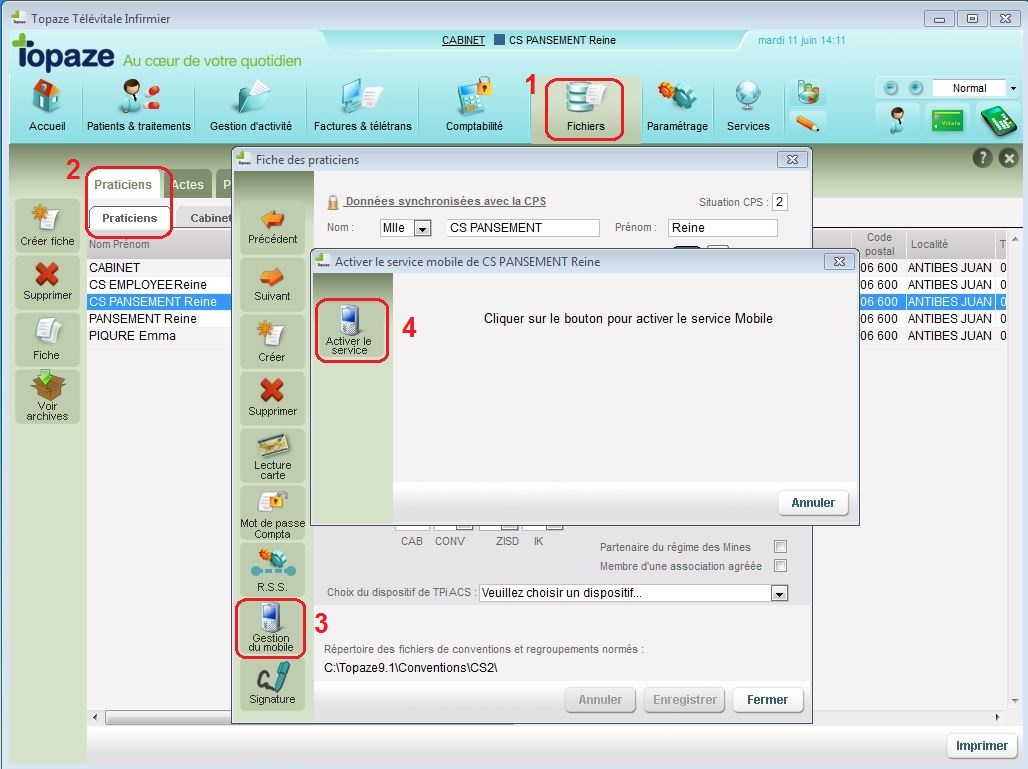Open Patients & traitements module
The width and height of the screenshot is (1028, 769).
tap(138, 106)
